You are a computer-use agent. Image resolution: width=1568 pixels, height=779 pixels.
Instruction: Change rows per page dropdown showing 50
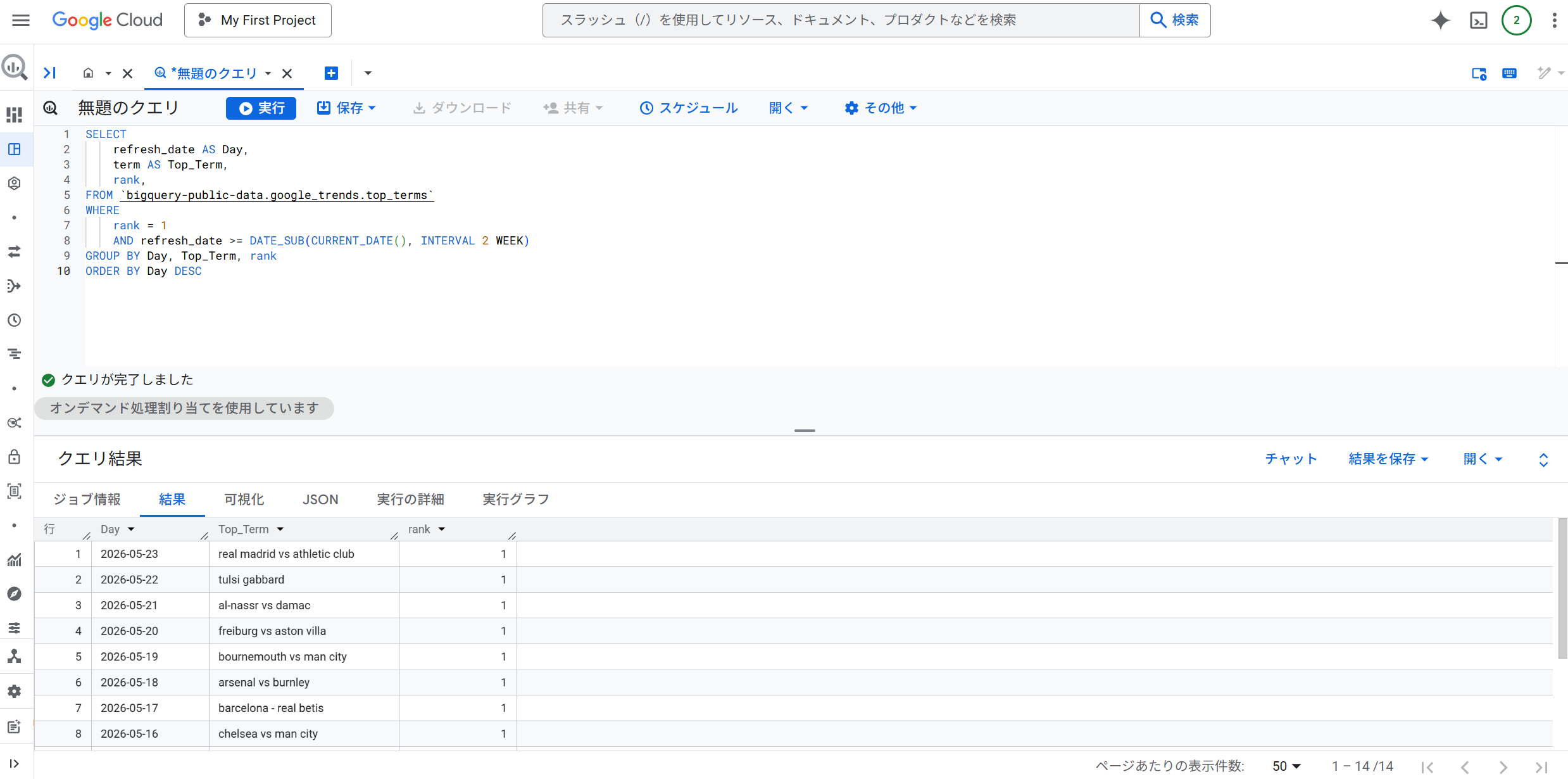coord(1286,766)
